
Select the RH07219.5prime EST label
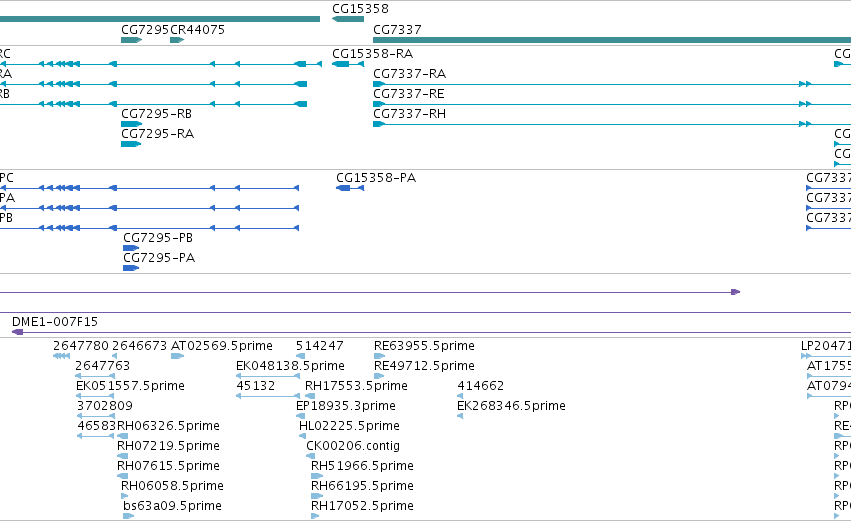click(168, 446)
